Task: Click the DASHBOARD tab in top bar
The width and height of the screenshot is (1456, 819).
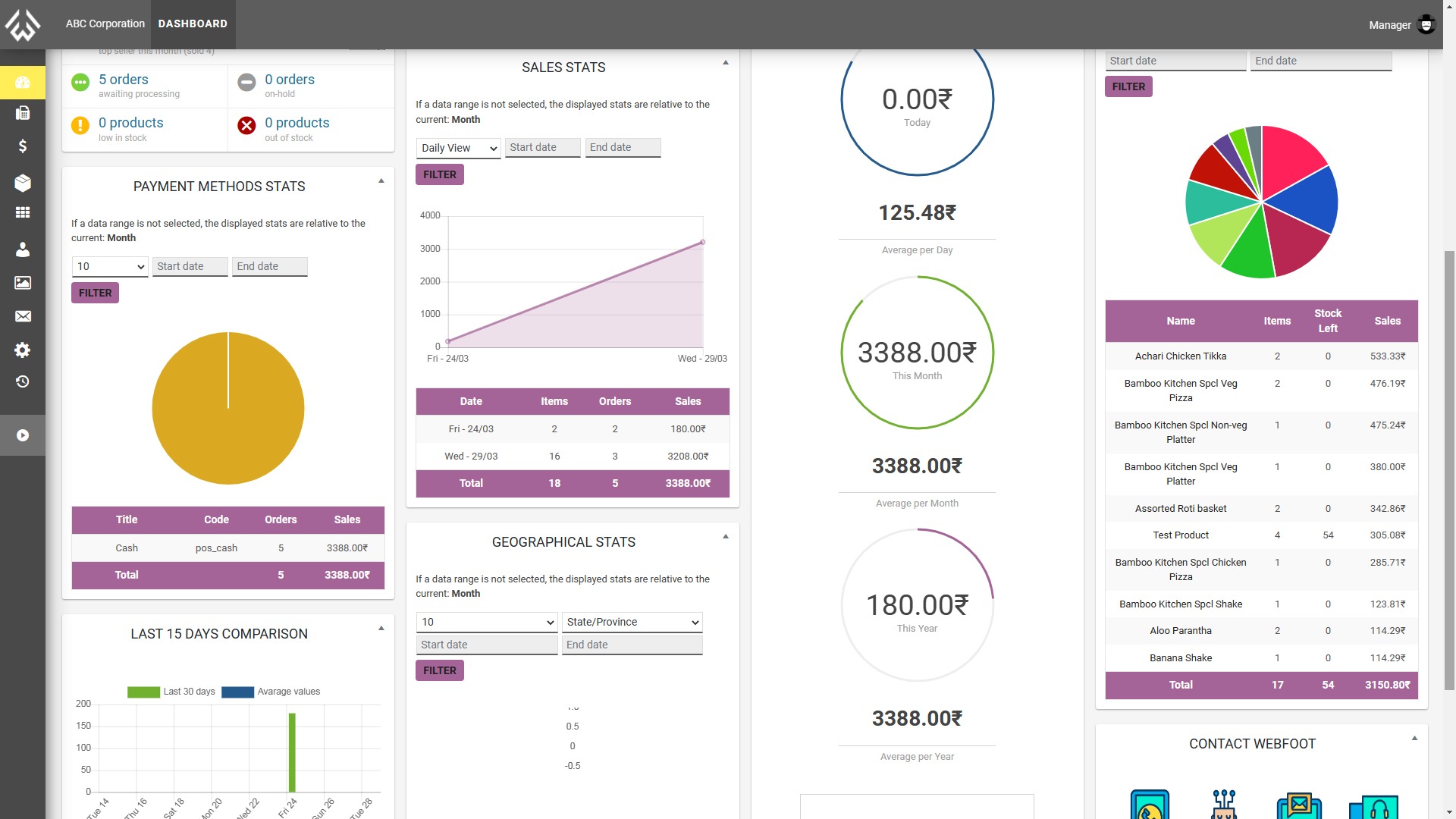Action: (x=193, y=24)
